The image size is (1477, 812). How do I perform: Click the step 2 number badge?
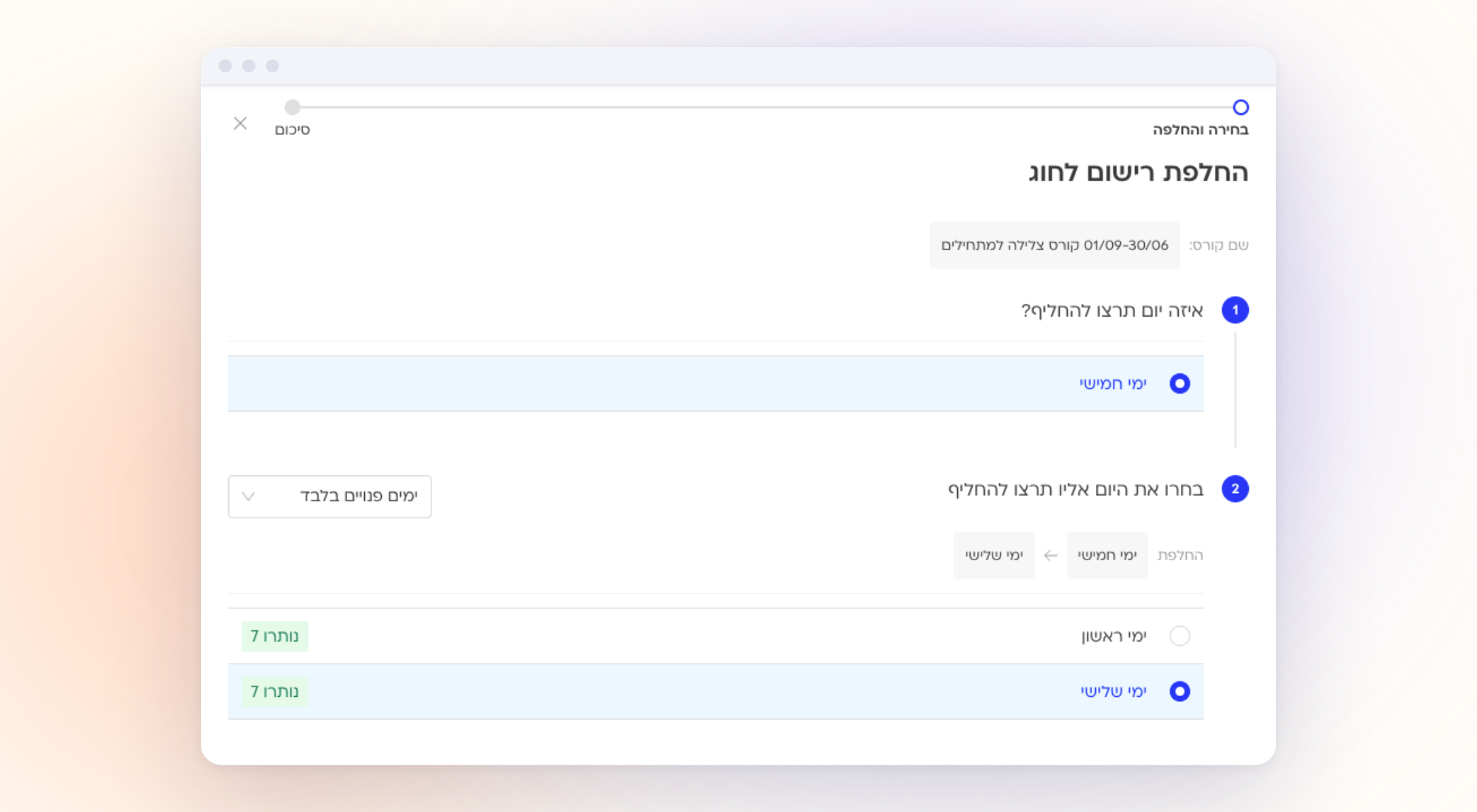coord(1235,489)
